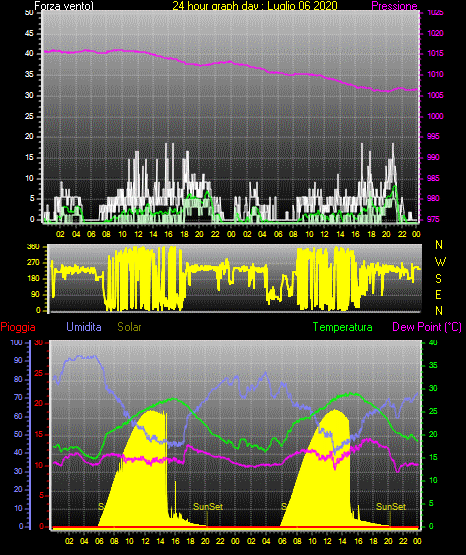Click the 'S' compass direction letter
466x555 pixels.
(x=438, y=279)
